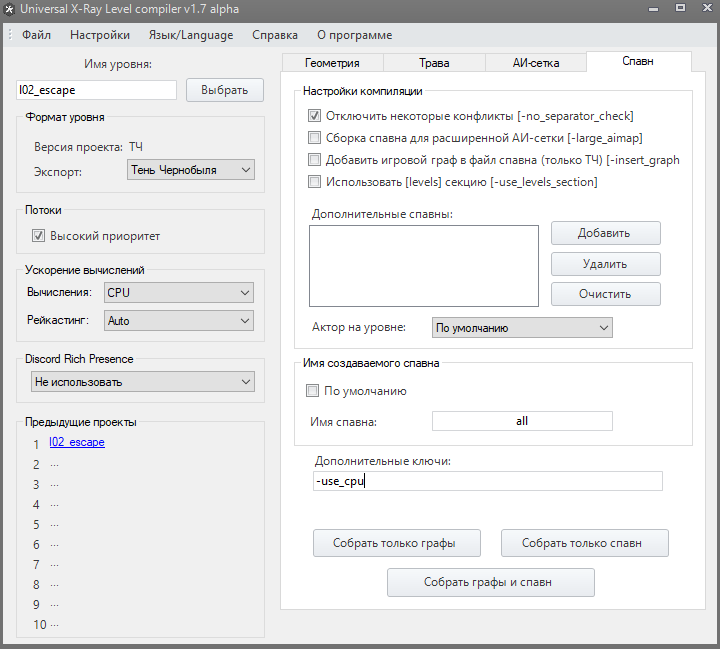The image size is (720, 649).
Task: Check the -use_levels_section option
Action: 314,181
